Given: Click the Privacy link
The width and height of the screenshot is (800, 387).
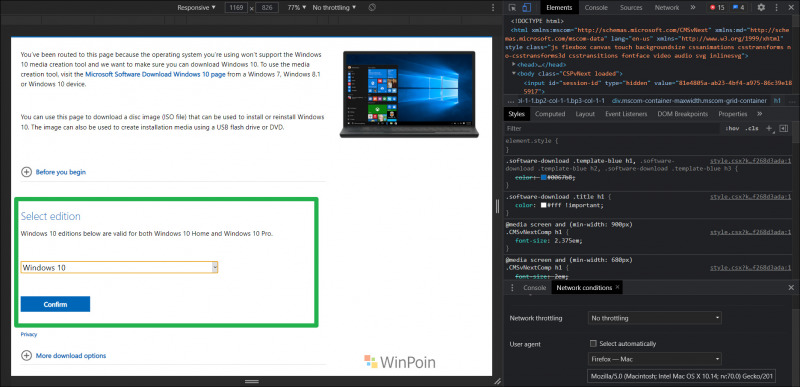Looking at the screenshot, I should click(x=29, y=334).
